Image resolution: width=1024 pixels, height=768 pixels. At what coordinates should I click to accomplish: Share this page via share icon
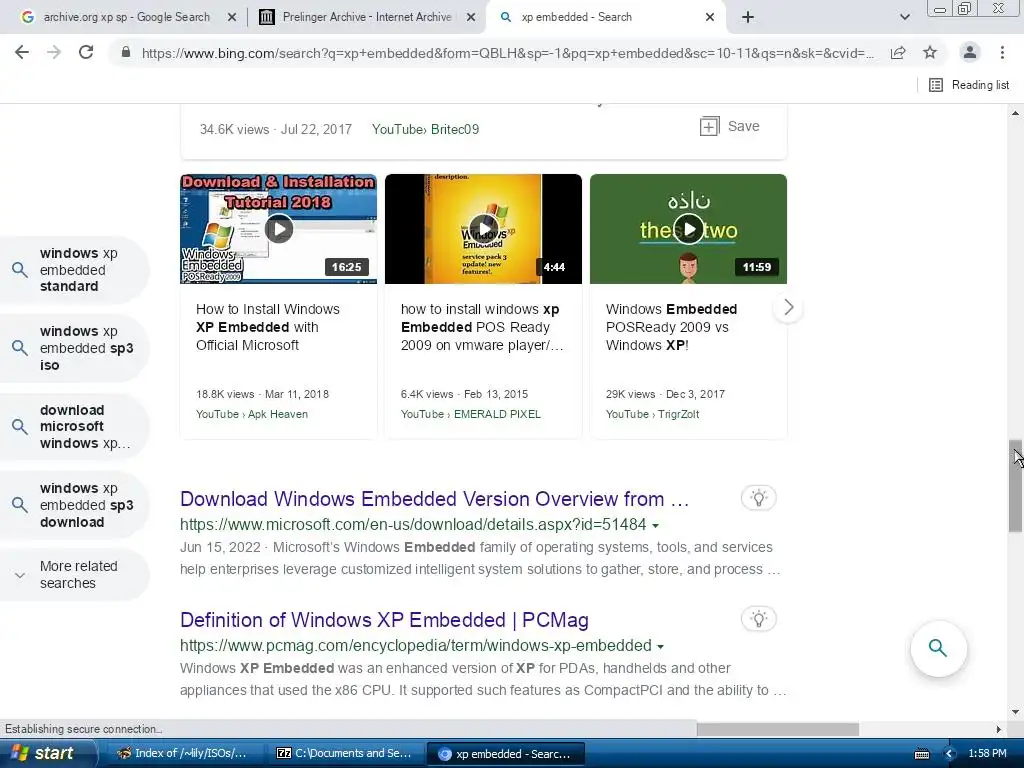tap(898, 52)
